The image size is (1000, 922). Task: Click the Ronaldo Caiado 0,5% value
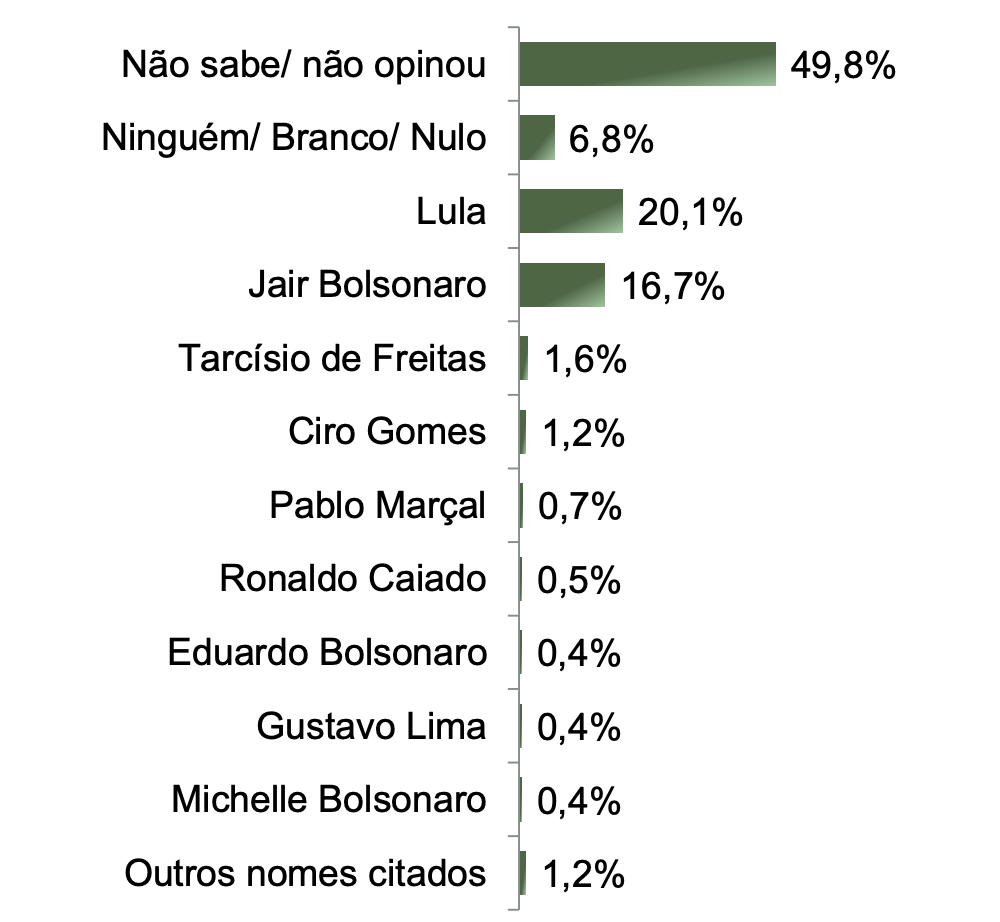tap(580, 579)
